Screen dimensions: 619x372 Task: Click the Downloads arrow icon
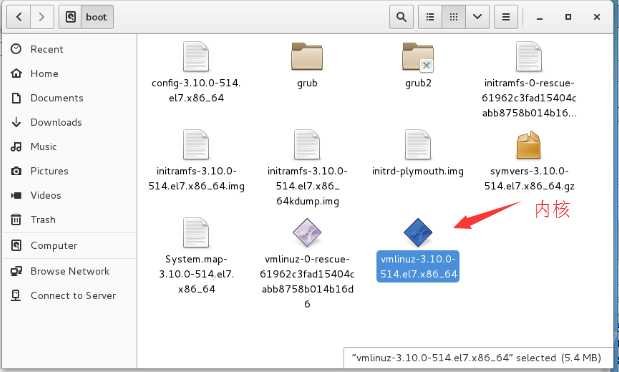tap(16, 122)
